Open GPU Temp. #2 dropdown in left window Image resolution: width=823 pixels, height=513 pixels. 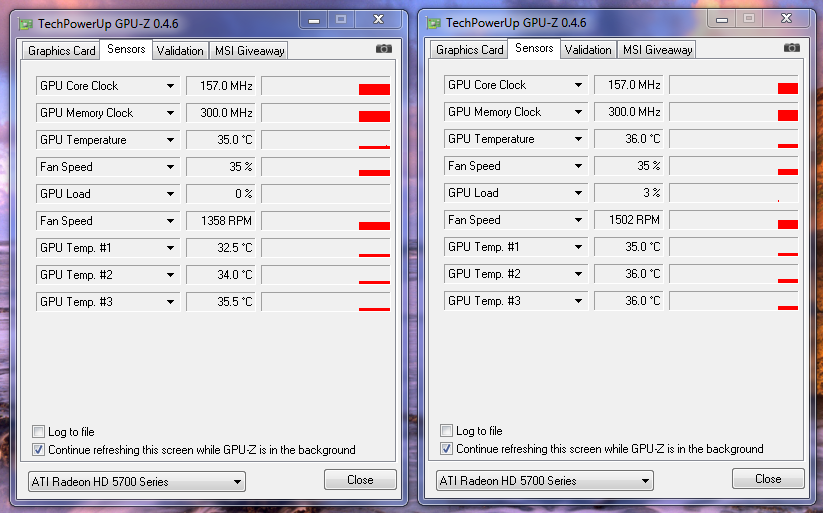tap(108, 275)
